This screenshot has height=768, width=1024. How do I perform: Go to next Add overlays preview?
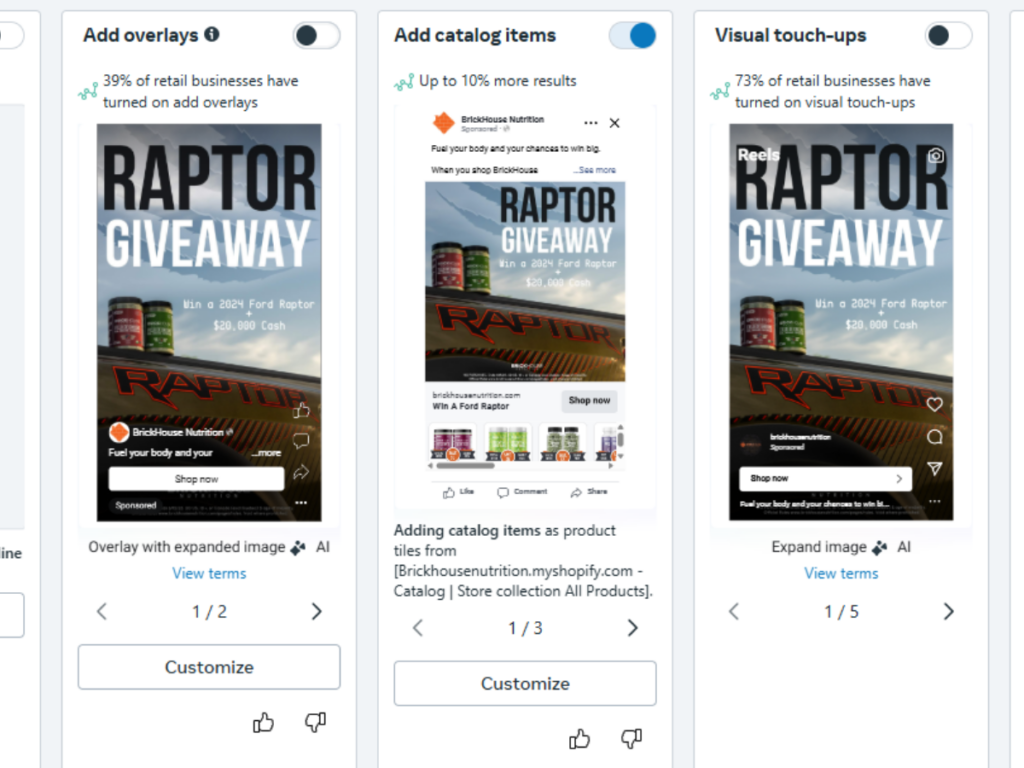[317, 611]
